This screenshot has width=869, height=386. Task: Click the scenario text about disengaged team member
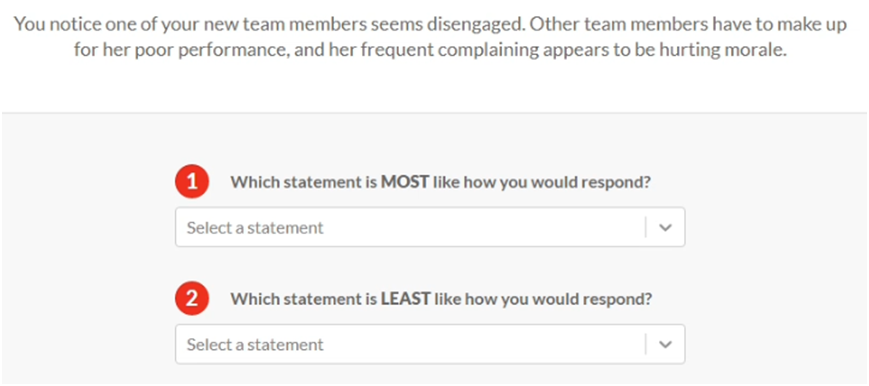430,38
